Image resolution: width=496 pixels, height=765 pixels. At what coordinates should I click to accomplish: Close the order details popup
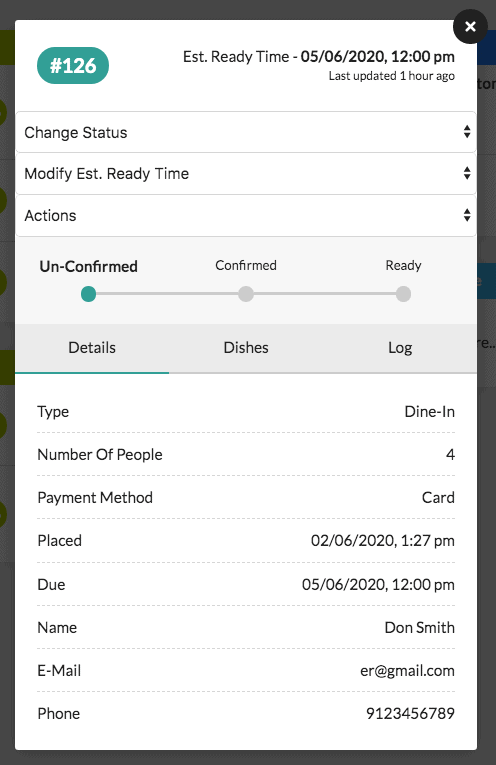point(470,26)
